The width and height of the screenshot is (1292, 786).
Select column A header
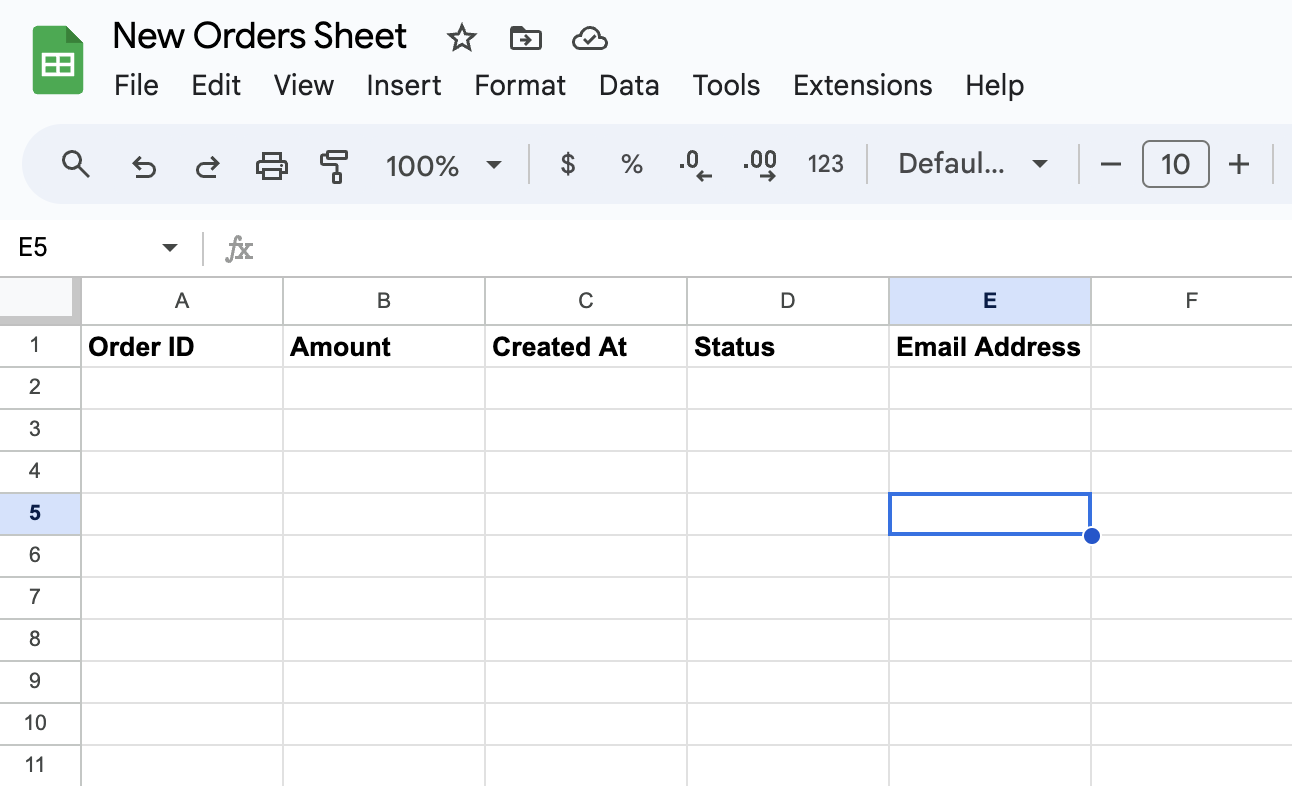coord(182,301)
